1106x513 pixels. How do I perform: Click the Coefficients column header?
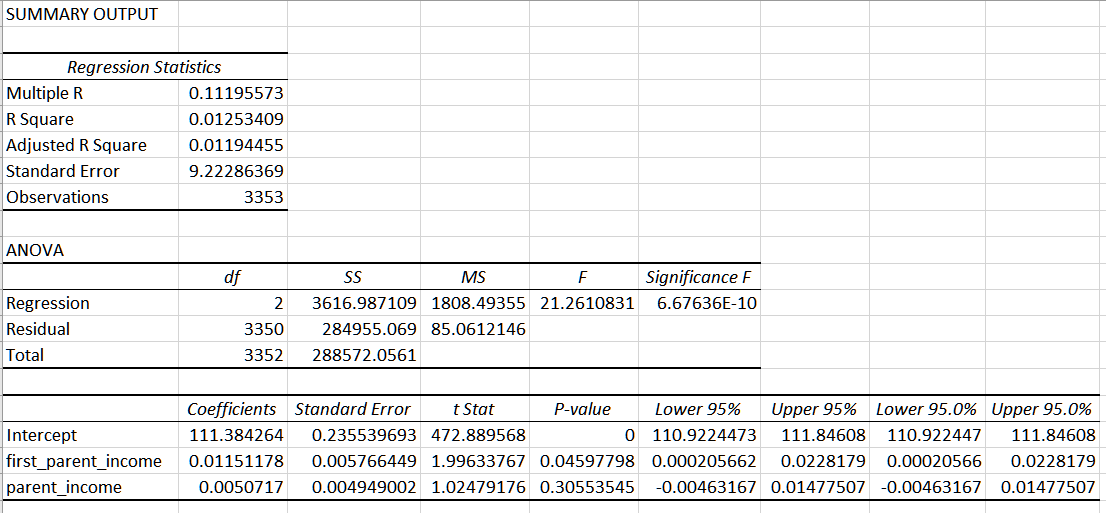pyautogui.click(x=233, y=409)
